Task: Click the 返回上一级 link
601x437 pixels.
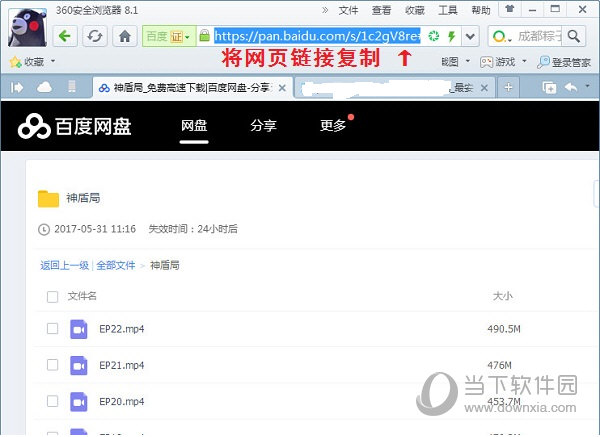Action: (x=64, y=265)
